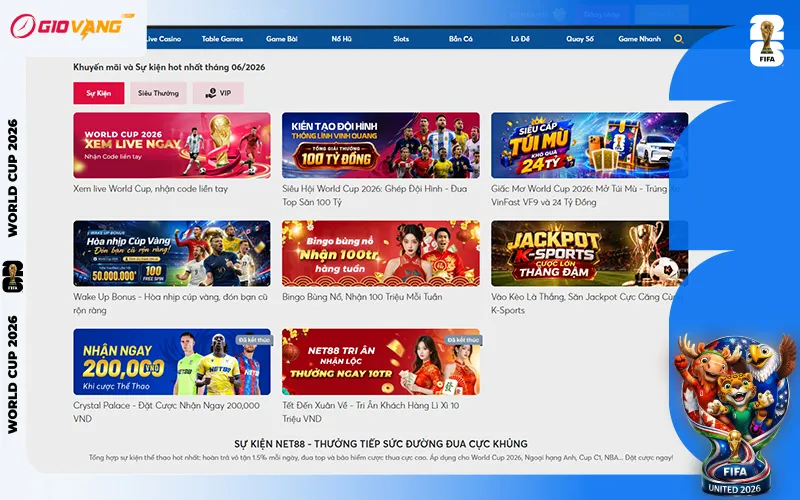This screenshot has width=800, height=500.
Task: Click the 'SỰ KIỆN NET88 - THƯỞNG TIẾP SỨC' heading
Action: click(x=381, y=444)
